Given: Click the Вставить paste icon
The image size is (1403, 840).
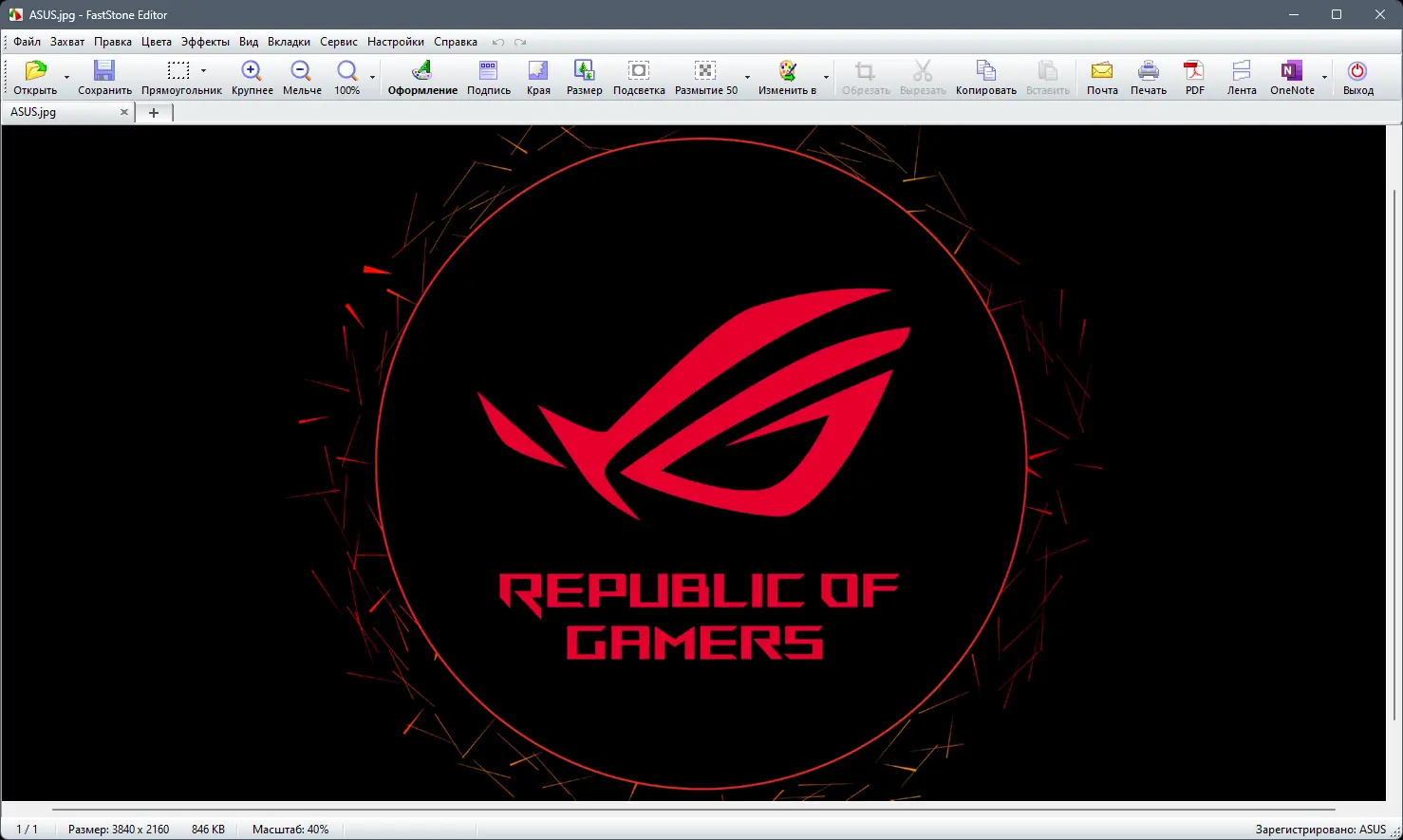Looking at the screenshot, I should (x=1048, y=77).
